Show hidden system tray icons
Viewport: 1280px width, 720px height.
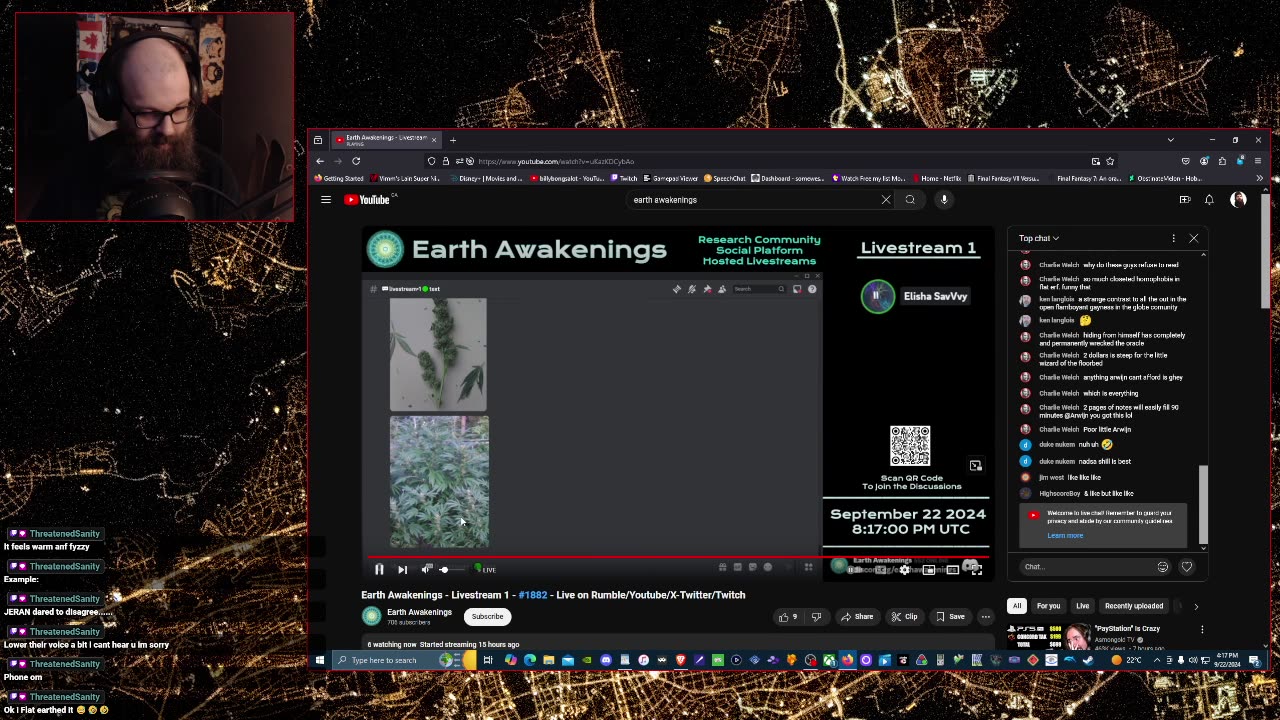1158,660
